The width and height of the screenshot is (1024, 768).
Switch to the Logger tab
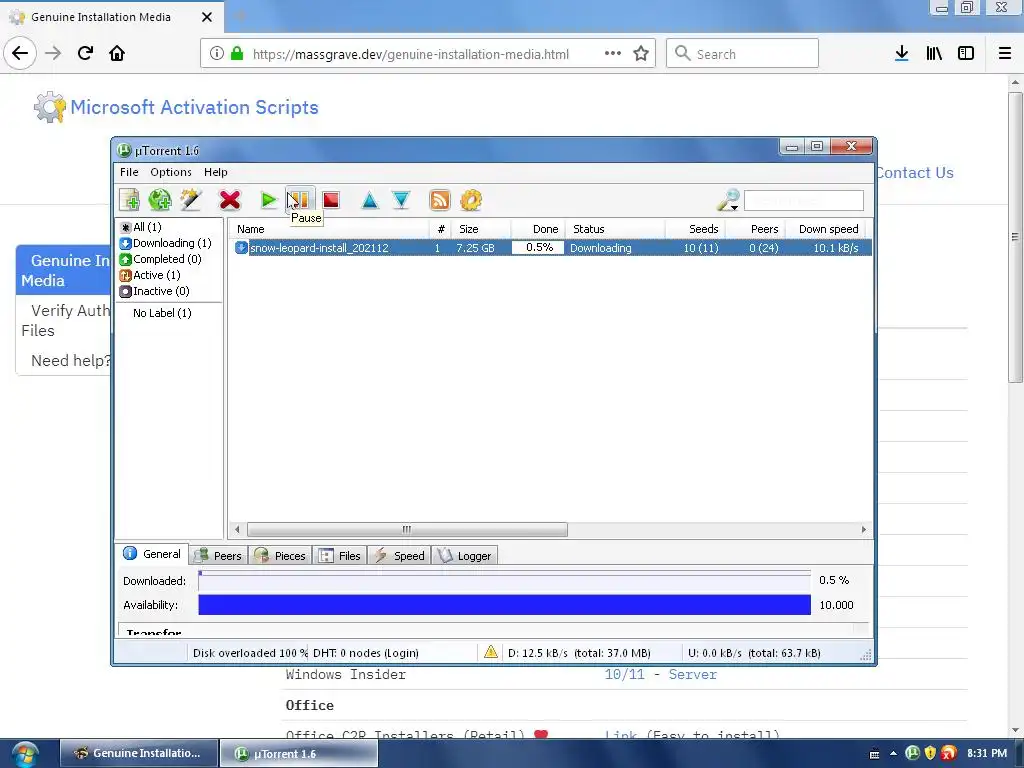pos(465,556)
